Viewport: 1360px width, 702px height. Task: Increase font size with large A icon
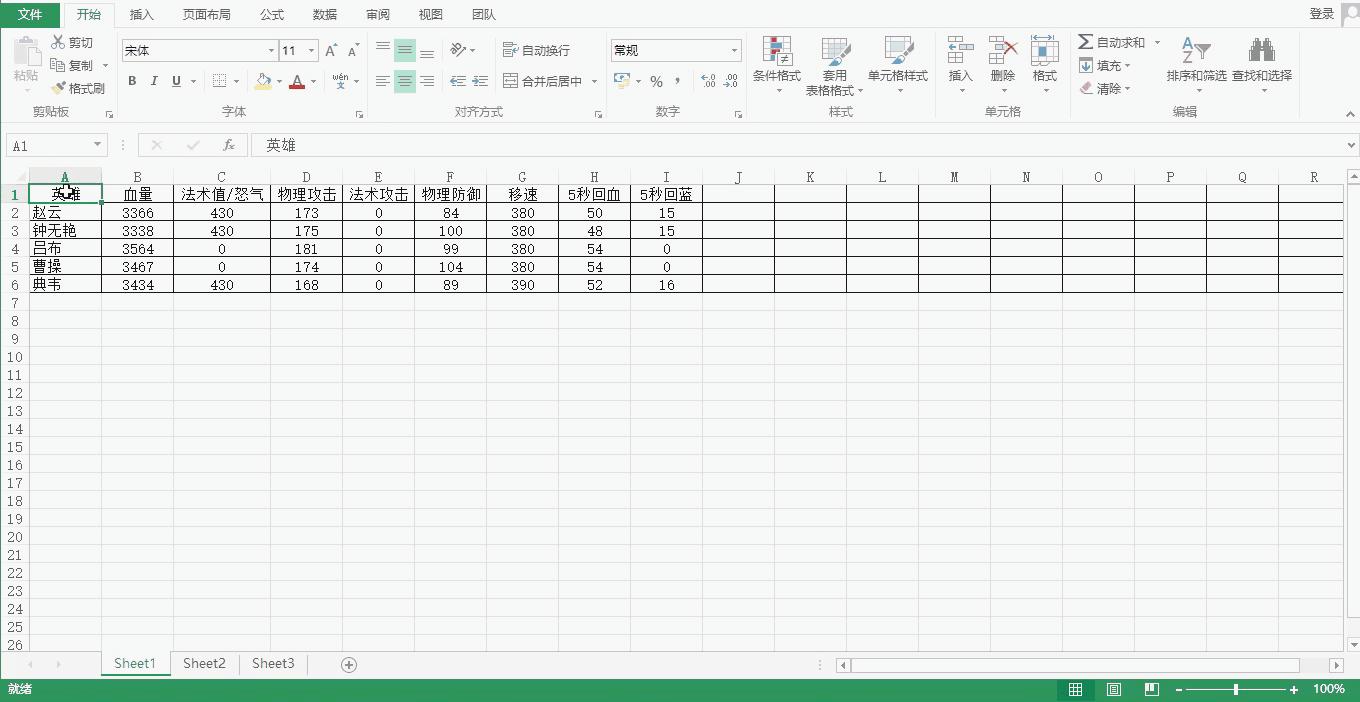pyautogui.click(x=331, y=50)
